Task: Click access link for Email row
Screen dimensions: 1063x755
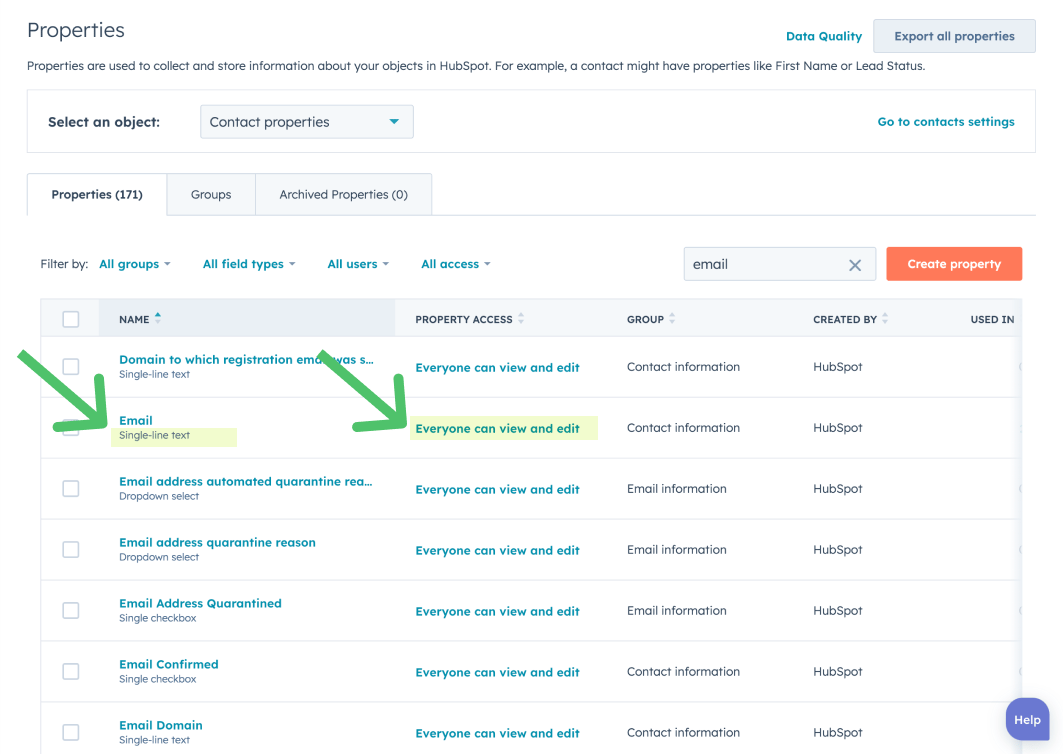Action: tap(497, 428)
